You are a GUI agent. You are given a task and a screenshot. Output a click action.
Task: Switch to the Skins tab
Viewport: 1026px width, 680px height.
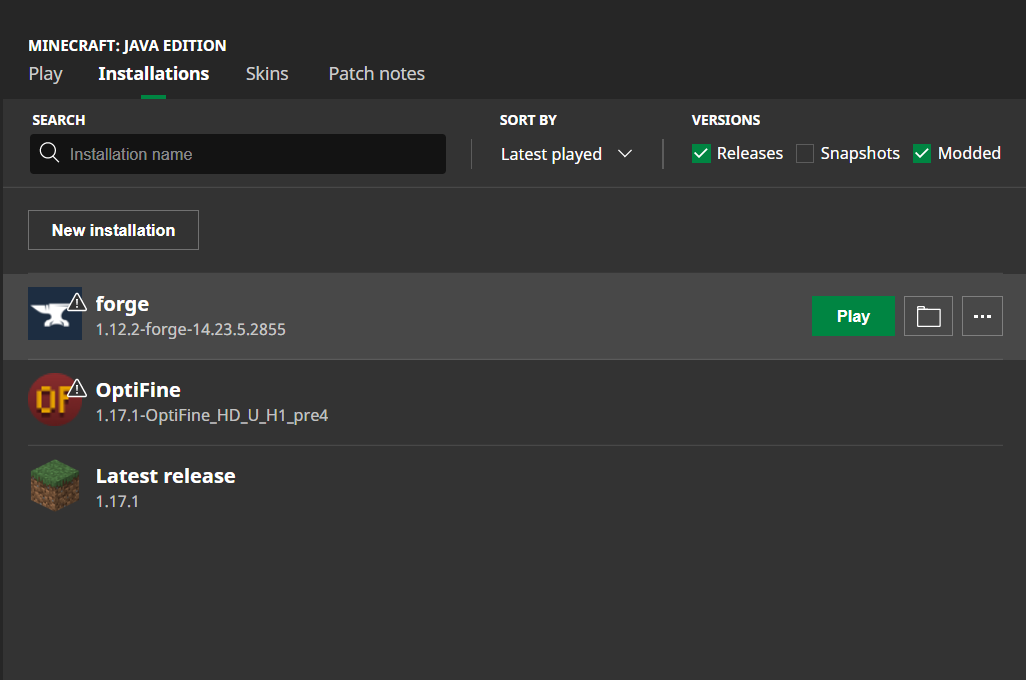click(x=266, y=73)
